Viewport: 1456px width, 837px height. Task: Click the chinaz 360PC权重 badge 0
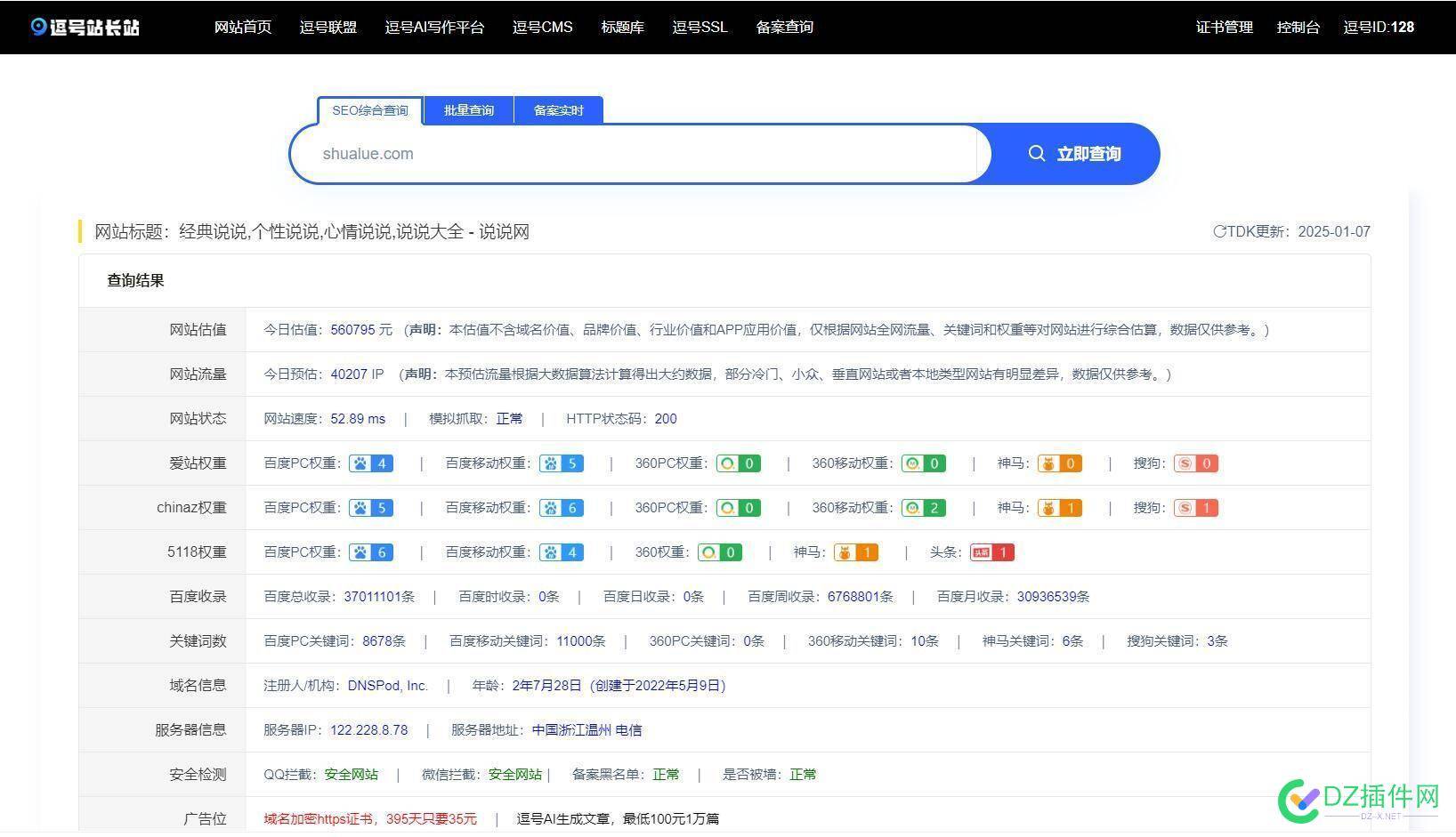coord(739,508)
